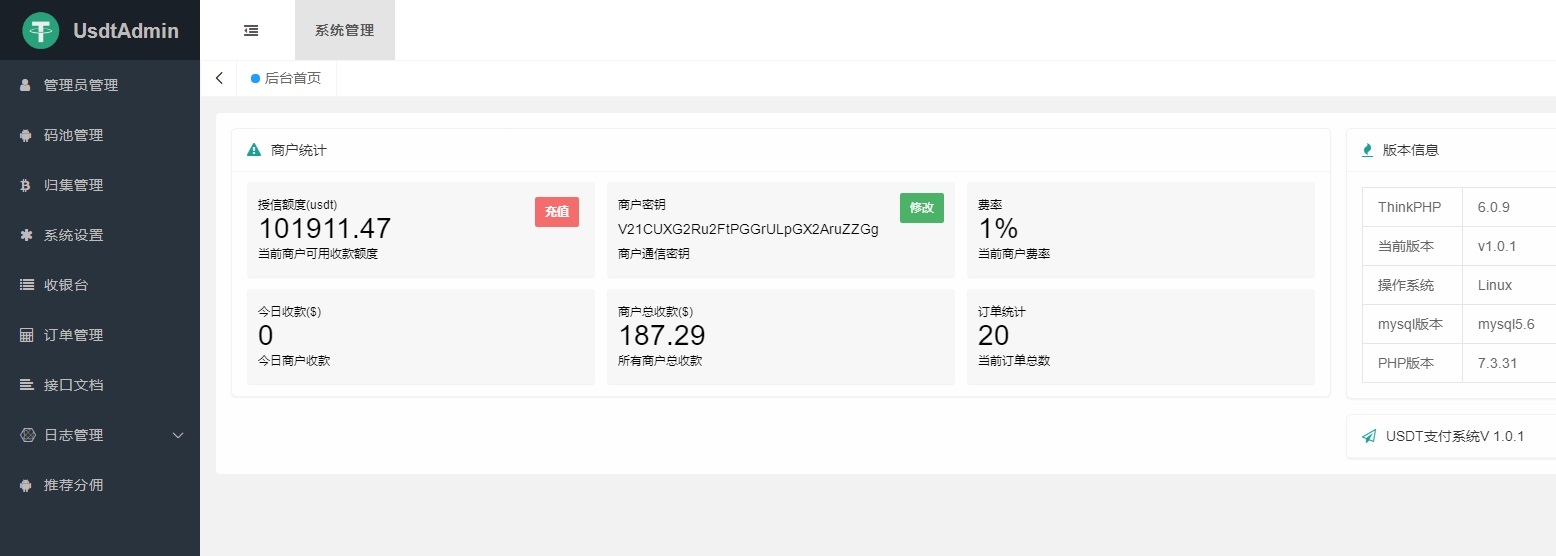The width and height of the screenshot is (1556, 556).
Task: Click the merchant key V21CUXG2Ru2 text
Action: pyautogui.click(x=748, y=229)
